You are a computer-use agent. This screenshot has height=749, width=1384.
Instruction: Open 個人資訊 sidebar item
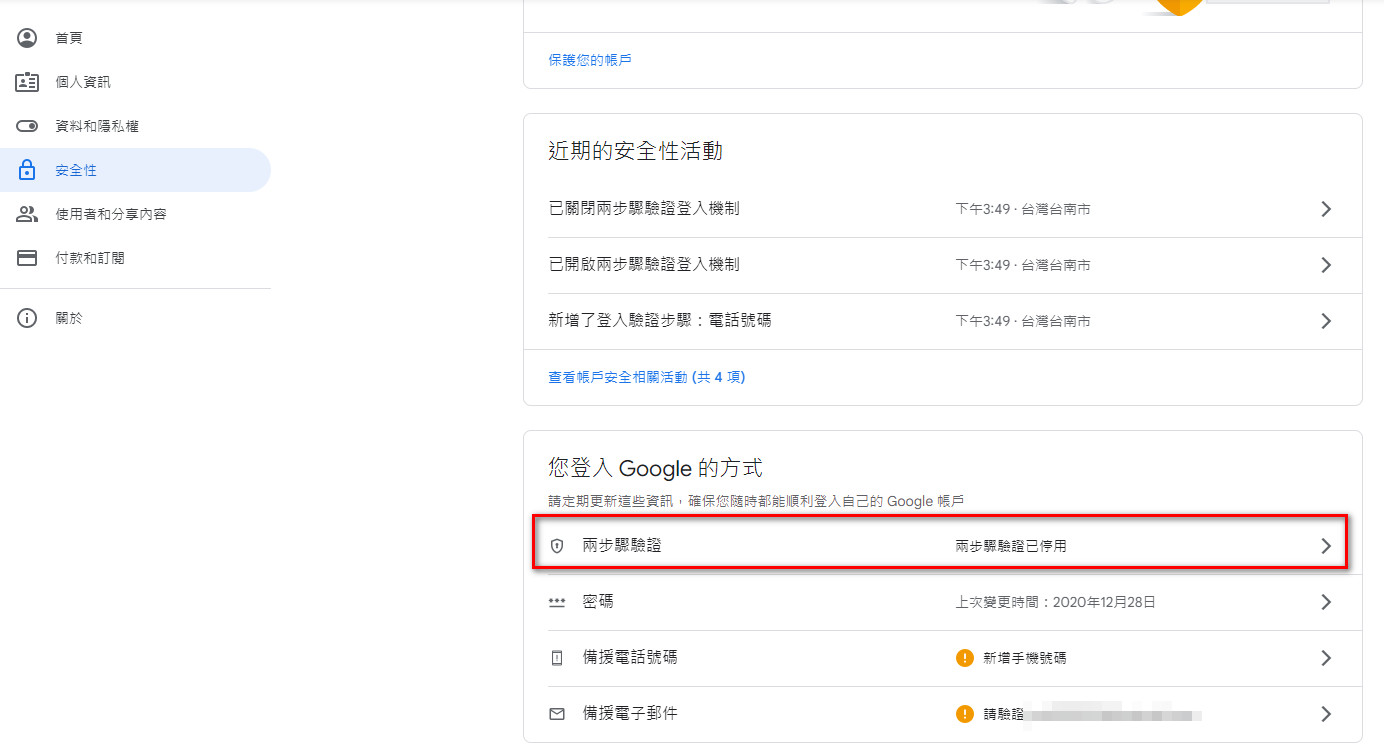[x=135, y=82]
